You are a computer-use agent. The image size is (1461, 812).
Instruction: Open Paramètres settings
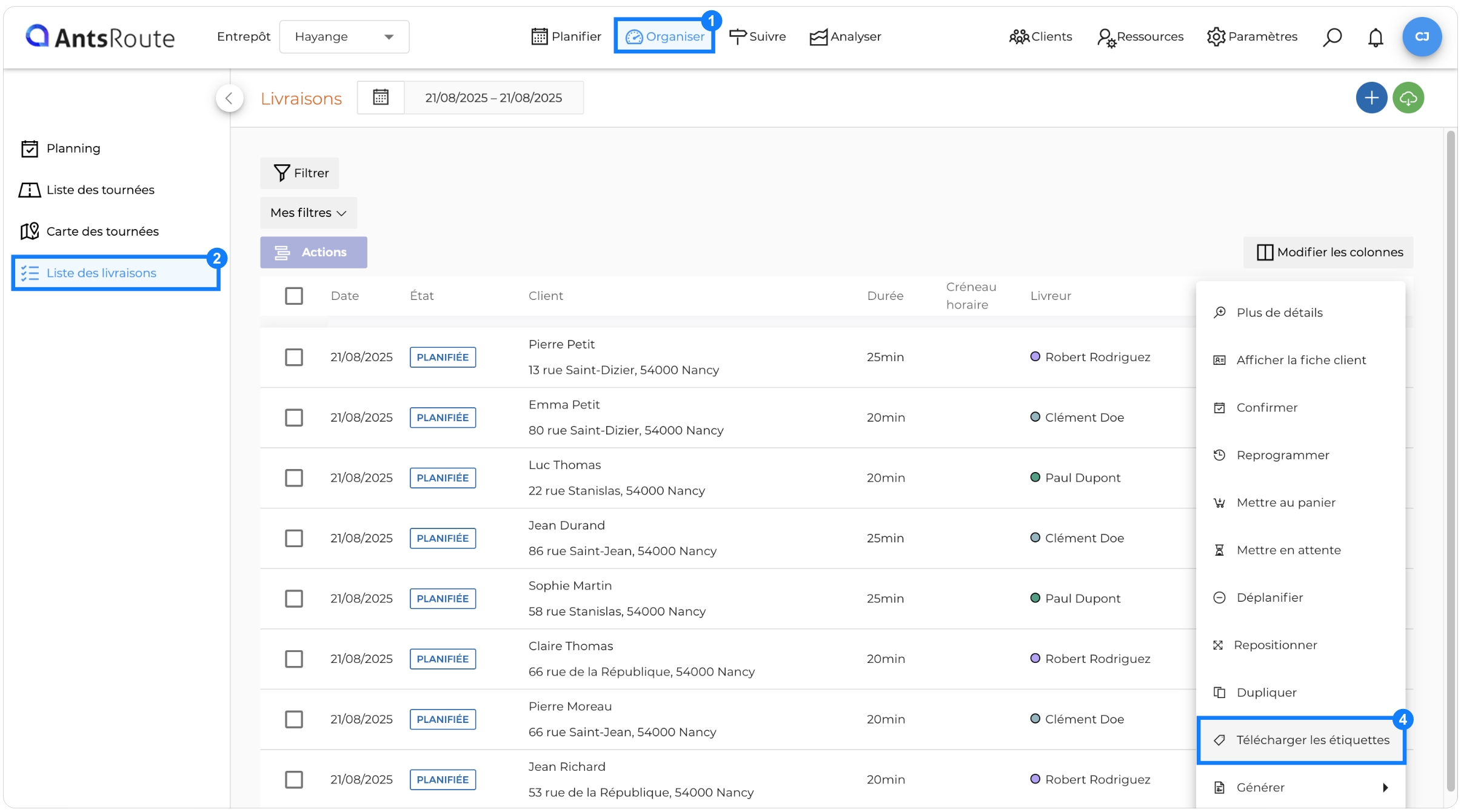pyautogui.click(x=1252, y=36)
